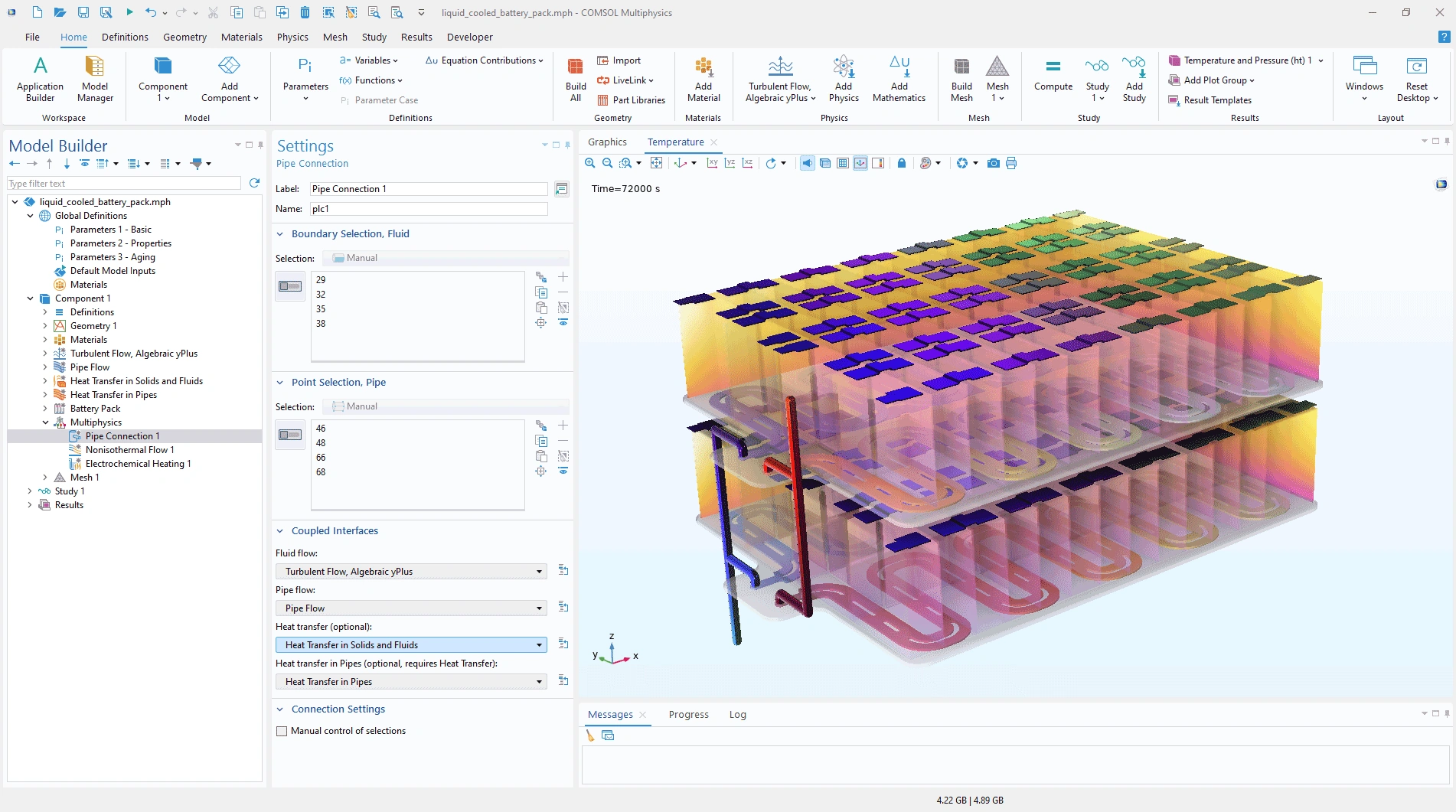
Task: Take a graphics snapshot with the camera icon
Action: [993, 163]
